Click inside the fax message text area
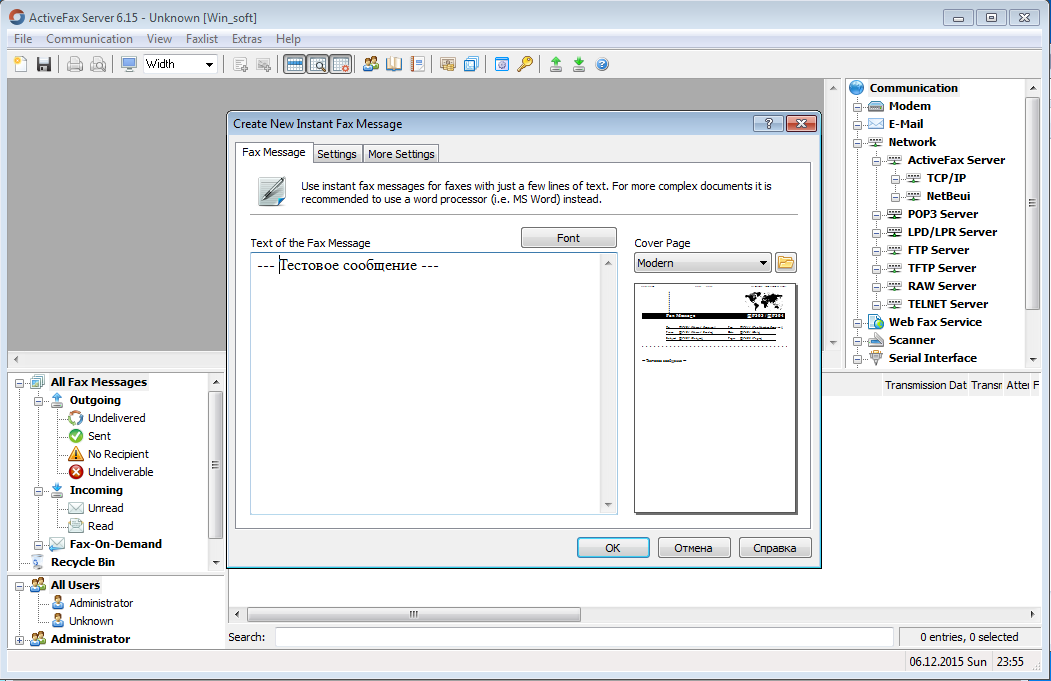1051x681 pixels. (427, 383)
